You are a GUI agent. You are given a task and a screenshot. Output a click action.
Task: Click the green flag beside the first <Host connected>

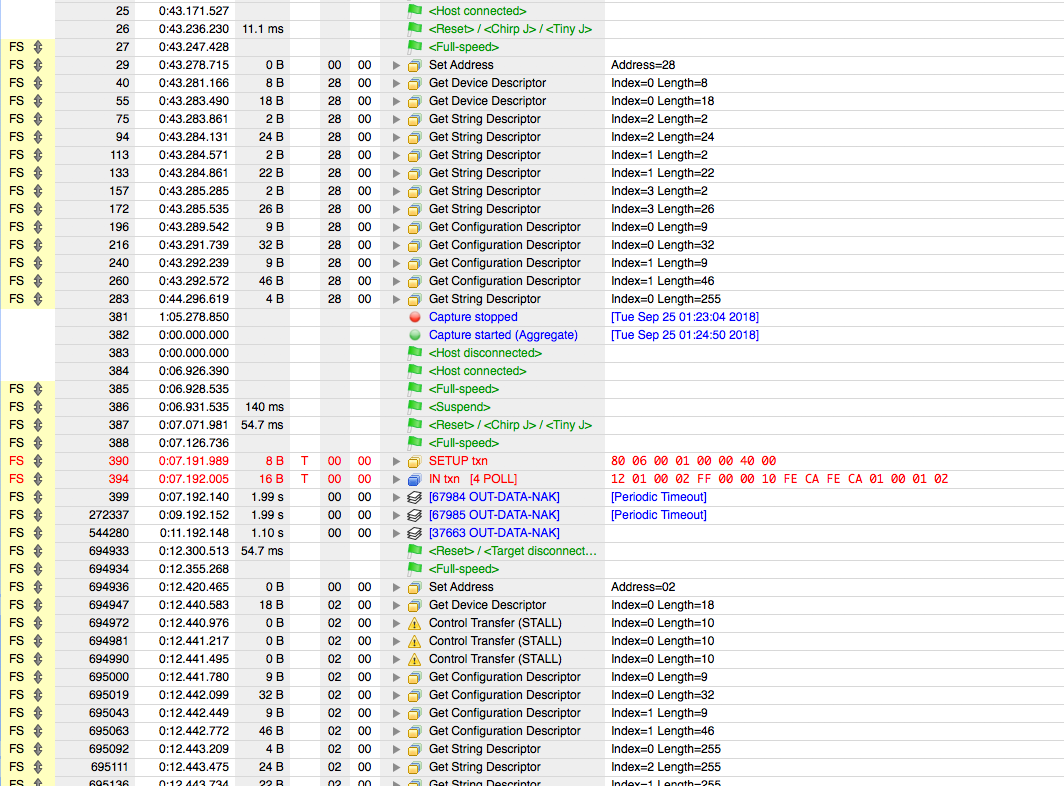point(415,11)
